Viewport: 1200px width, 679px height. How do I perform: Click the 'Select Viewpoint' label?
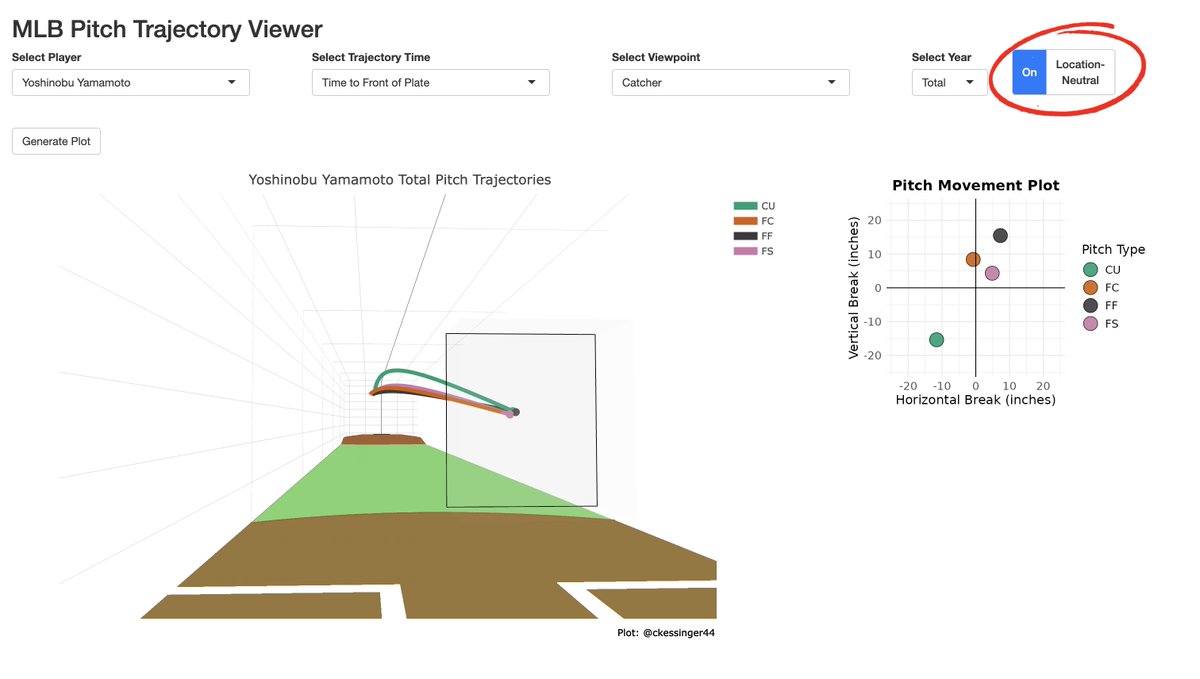click(x=656, y=58)
